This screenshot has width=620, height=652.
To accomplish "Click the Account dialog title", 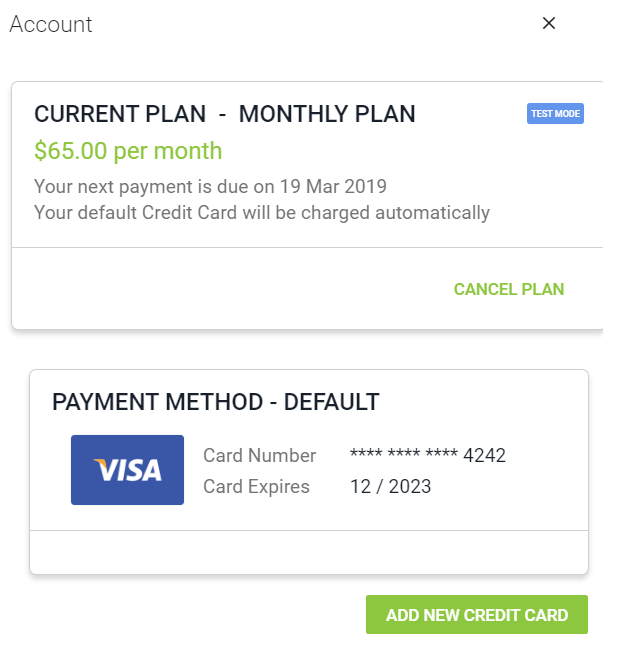I will click(51, 24).
